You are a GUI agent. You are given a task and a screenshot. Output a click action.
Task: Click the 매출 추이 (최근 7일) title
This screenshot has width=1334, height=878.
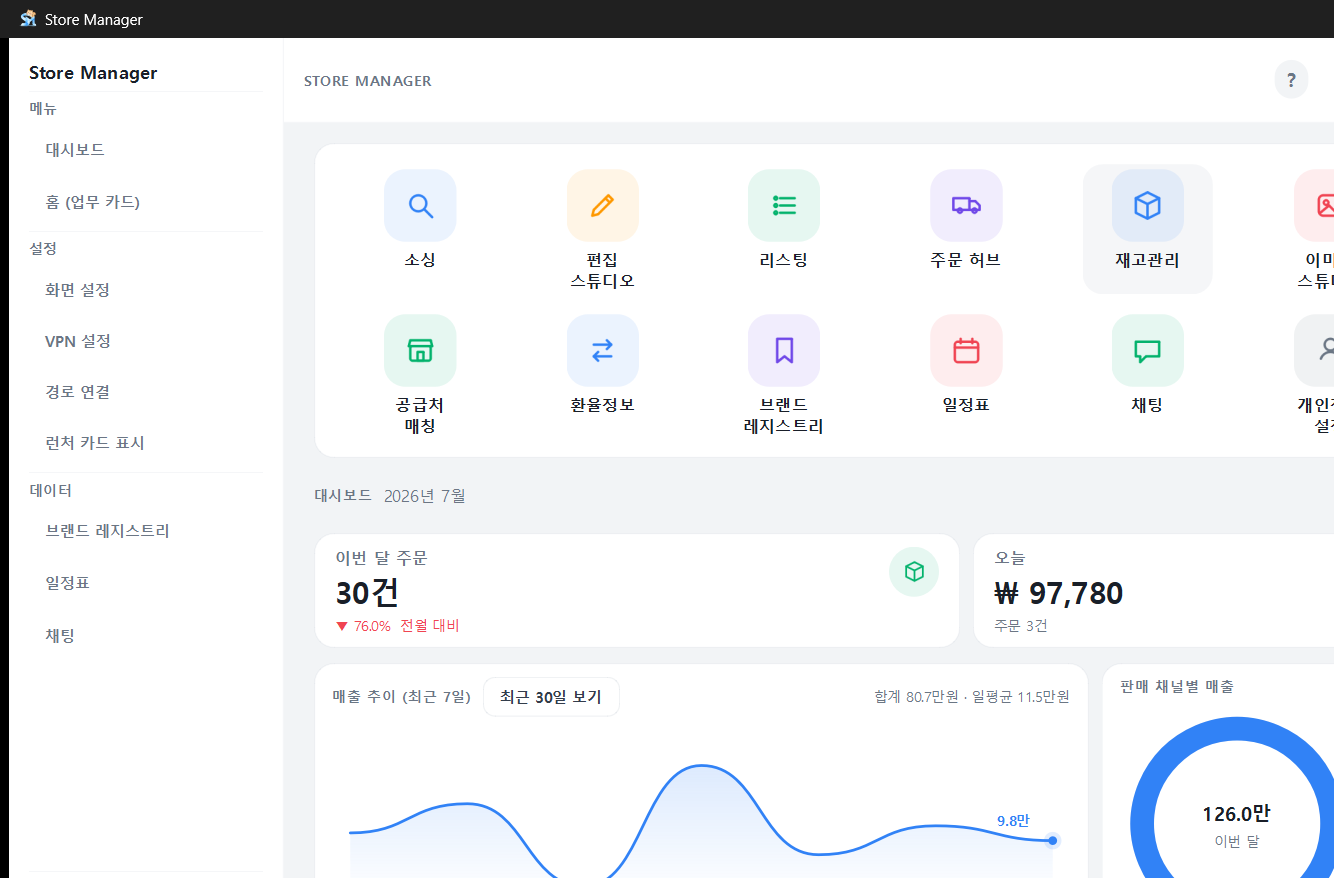pyautogui.click(x=401, y=697)
